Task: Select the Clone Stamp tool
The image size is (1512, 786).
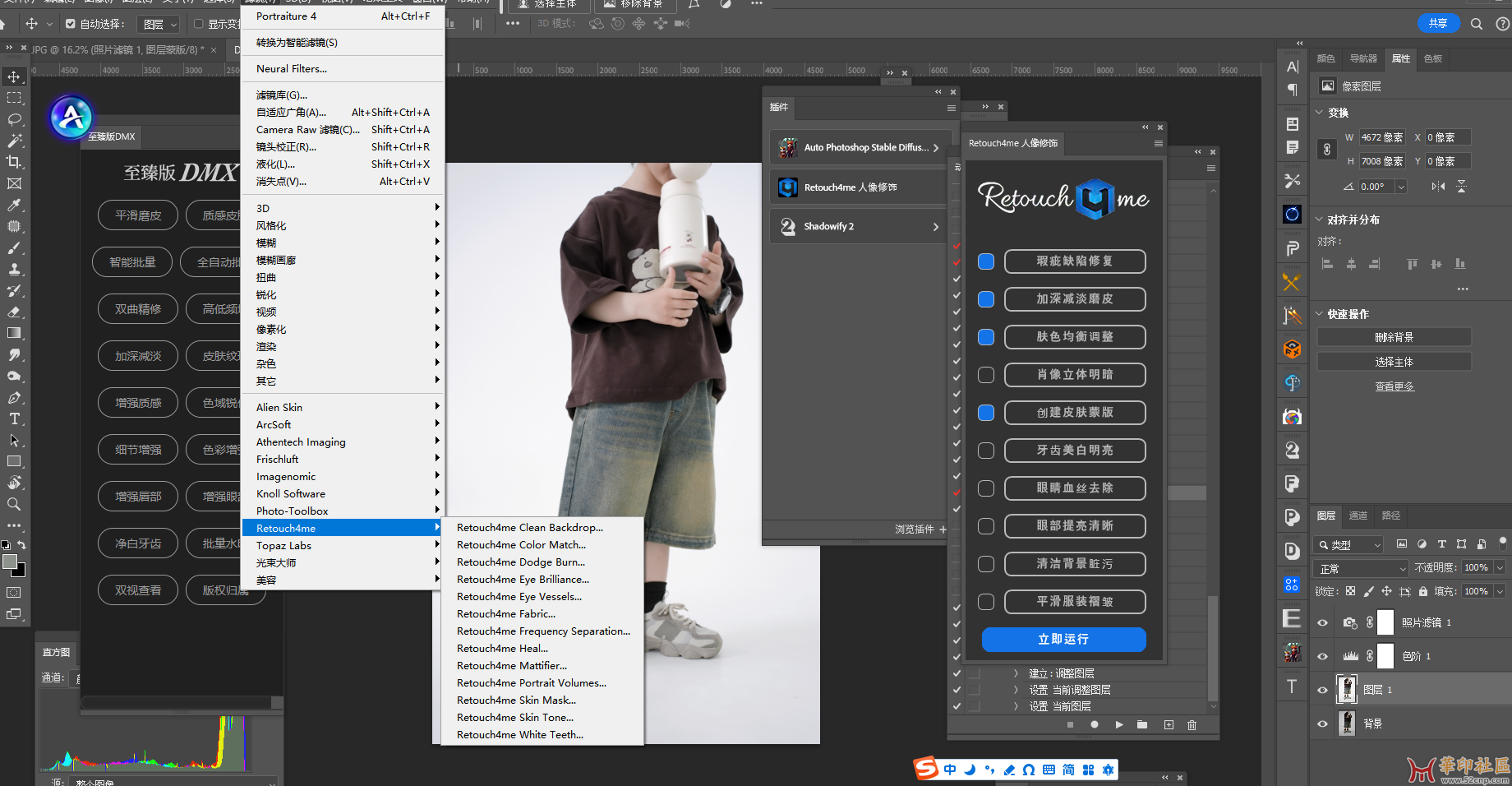Action: point(14,269)
